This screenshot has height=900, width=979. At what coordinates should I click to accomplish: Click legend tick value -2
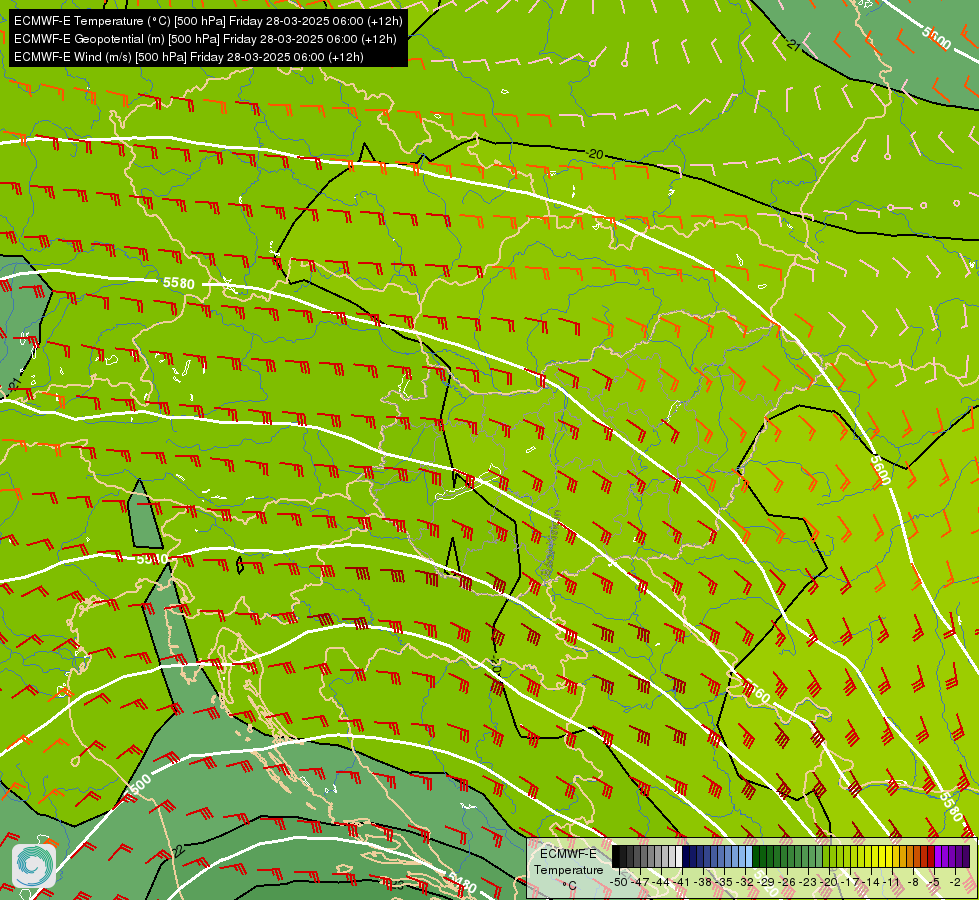point(955,882)
